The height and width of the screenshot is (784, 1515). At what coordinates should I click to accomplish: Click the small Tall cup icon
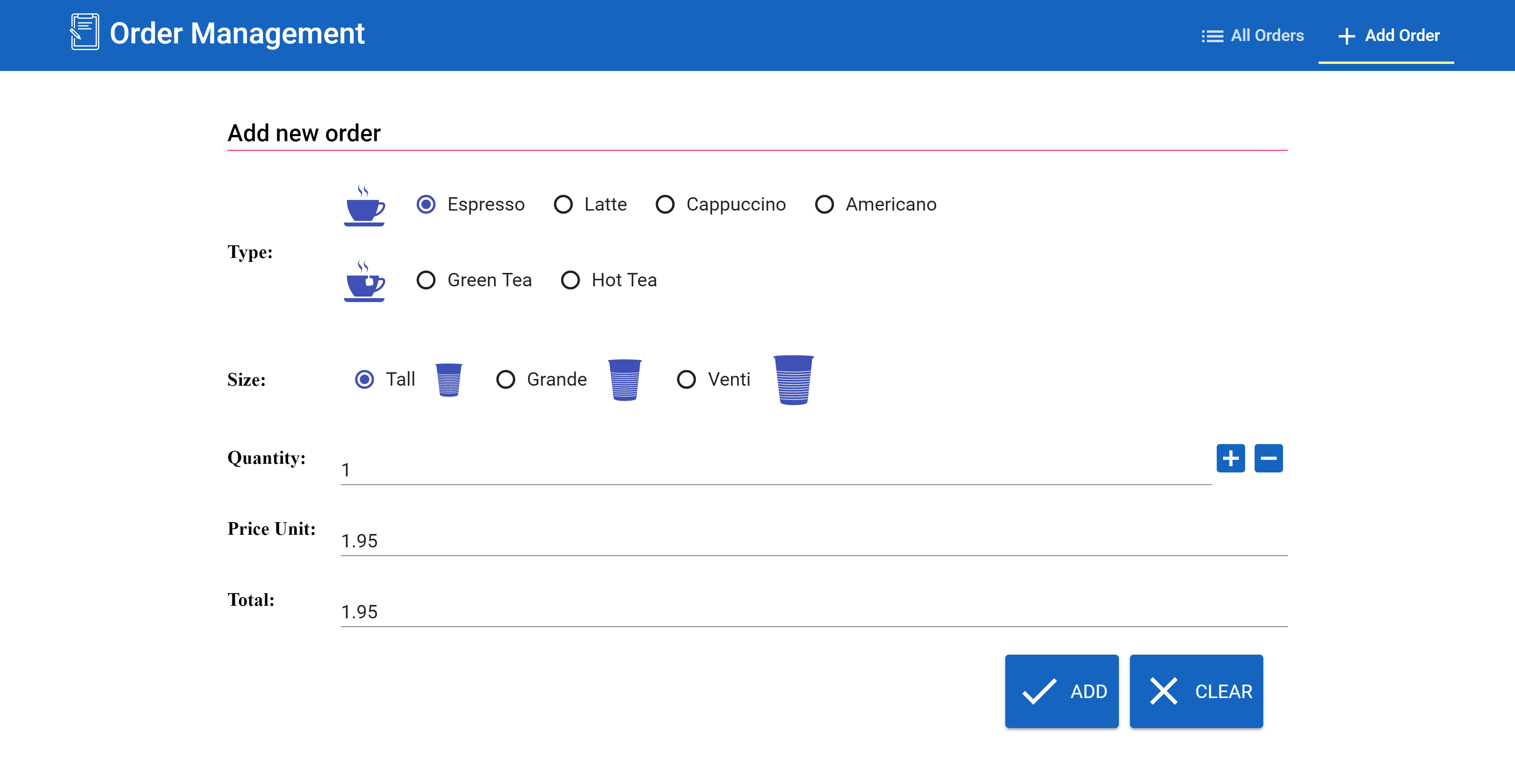coord(449,380)
